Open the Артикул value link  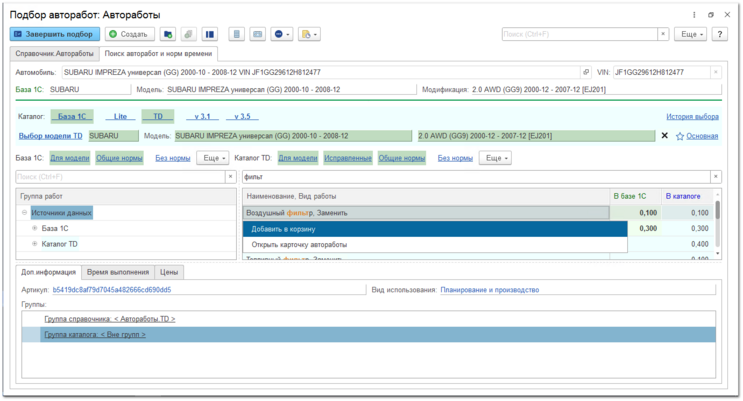pos(112,290)
